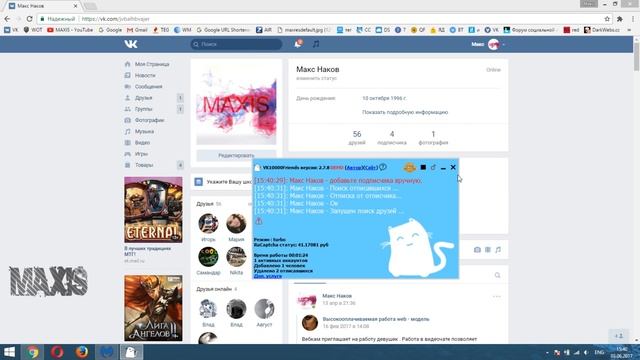This screenshot has height=360, width=640.
Task: Click the camera attach icon in post box
Action: click(477, 250)
